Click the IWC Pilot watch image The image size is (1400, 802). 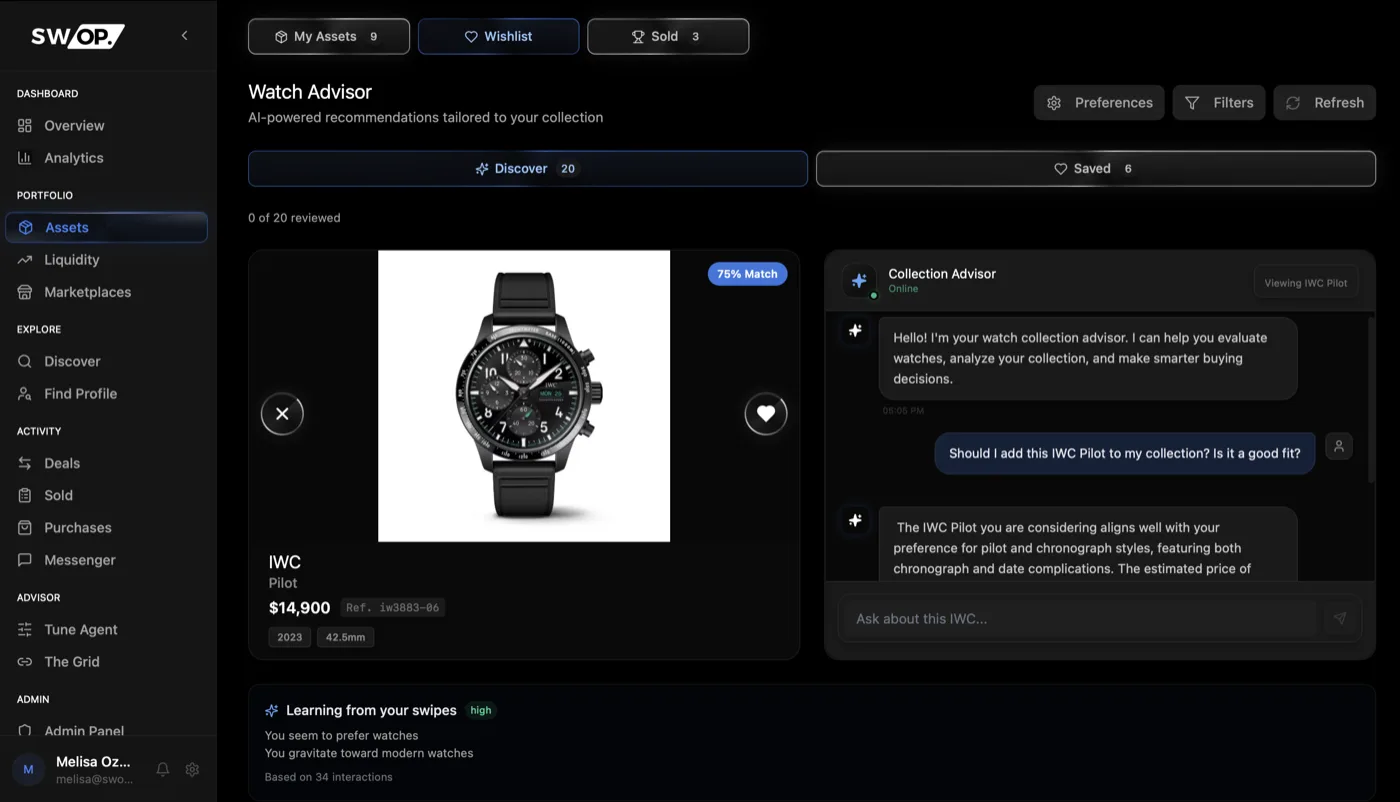point(524,396)
